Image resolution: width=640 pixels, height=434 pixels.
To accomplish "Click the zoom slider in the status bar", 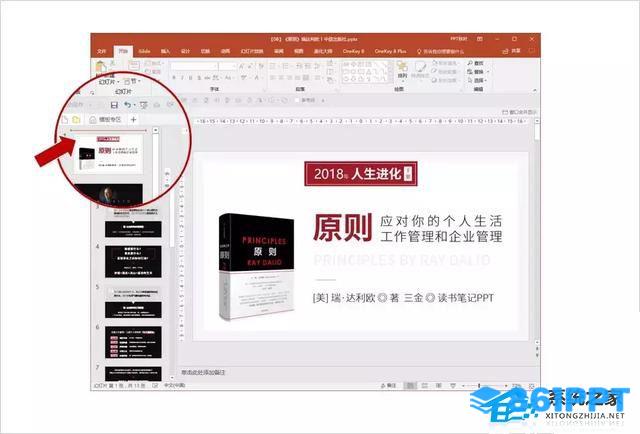I will [x=484, y=385].
